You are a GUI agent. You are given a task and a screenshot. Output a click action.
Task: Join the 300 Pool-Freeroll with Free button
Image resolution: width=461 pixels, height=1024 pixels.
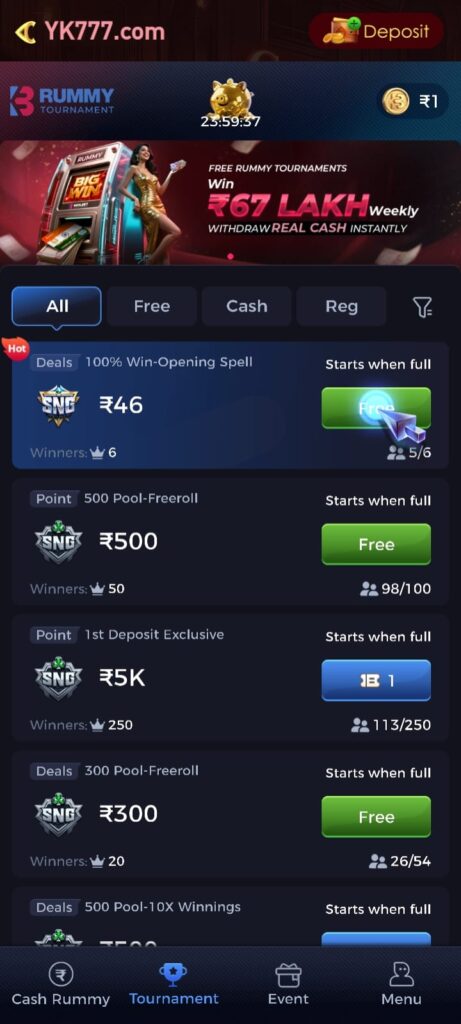tap(376, 816)
